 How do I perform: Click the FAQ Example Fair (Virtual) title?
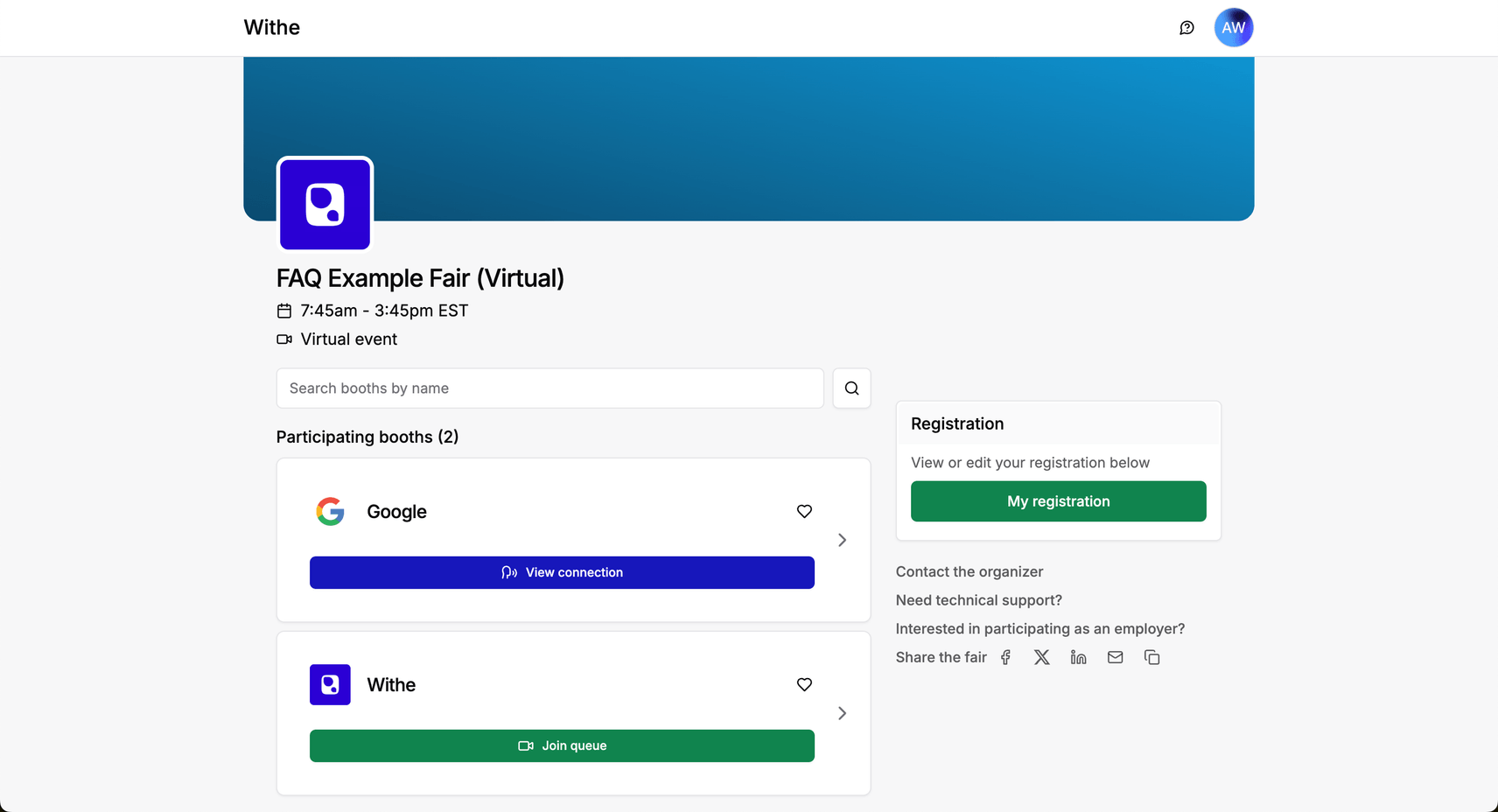tap(420, 278)
